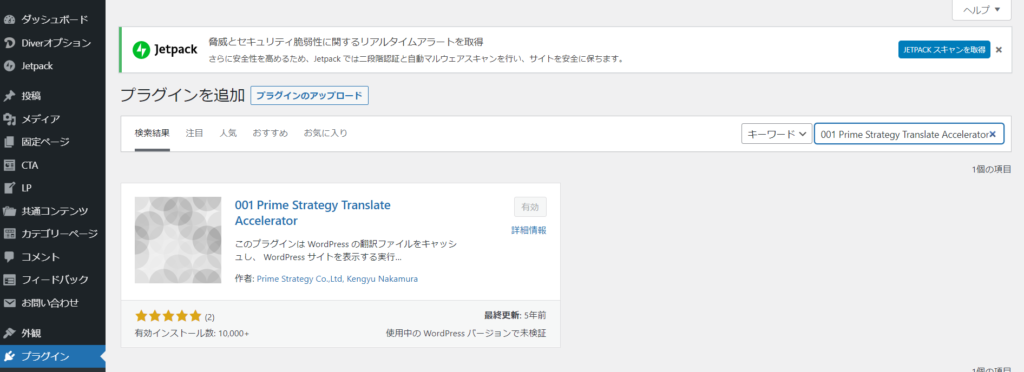This screenshot has width=1024, height=372.
Task: Click the paintbrush icon beside 外観
Action: 9,333
